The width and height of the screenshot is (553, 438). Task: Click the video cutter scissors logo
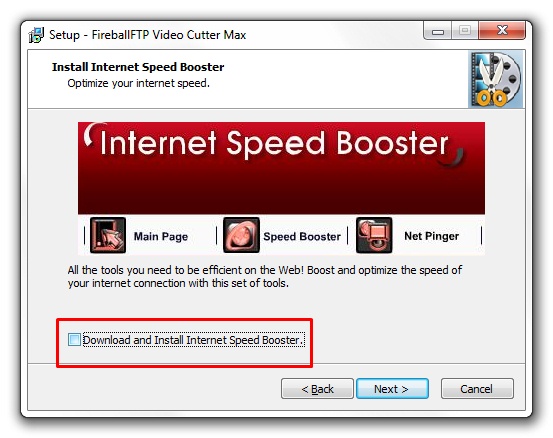496,79
